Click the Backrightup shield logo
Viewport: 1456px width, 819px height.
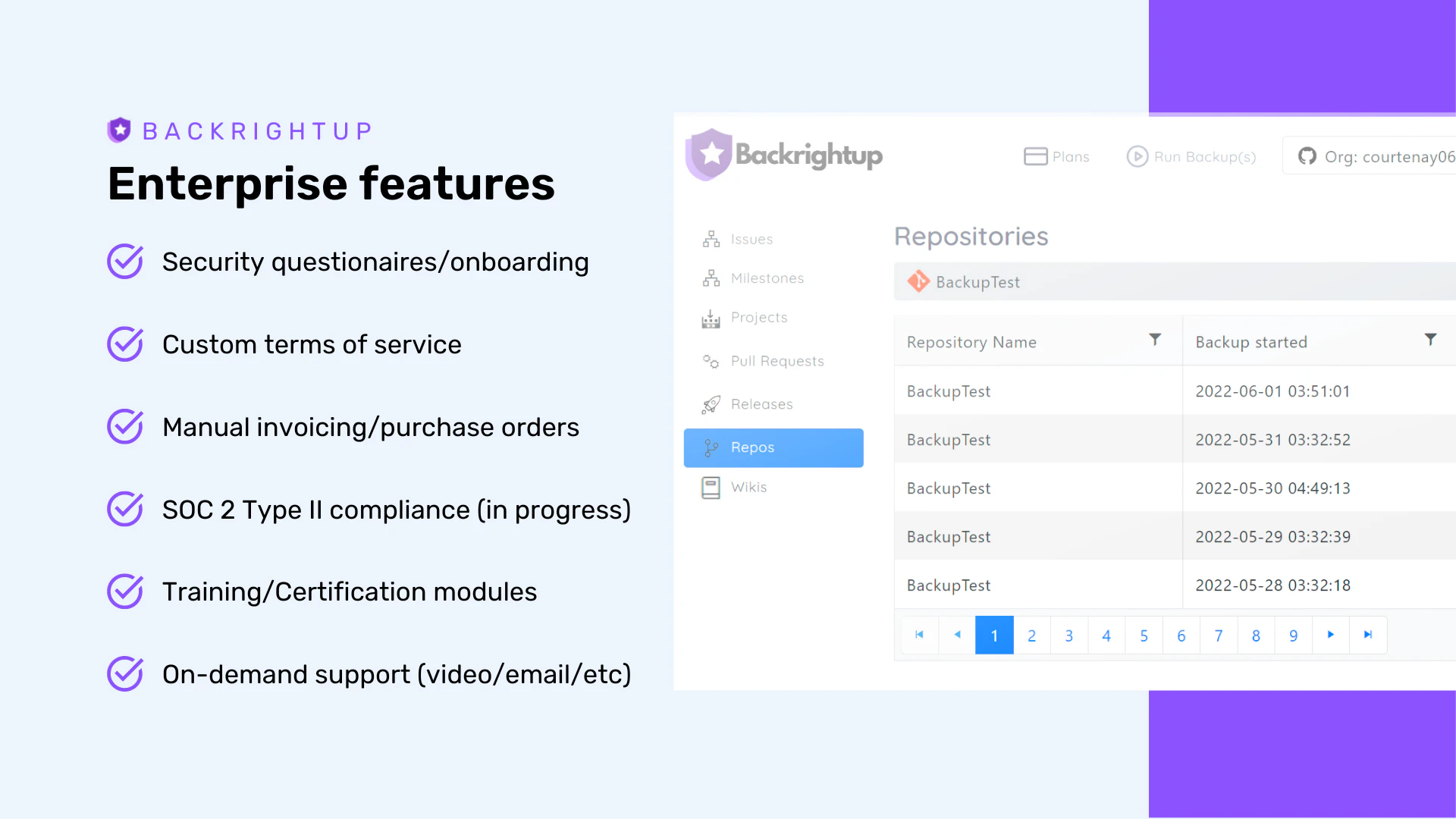point(710,155)
